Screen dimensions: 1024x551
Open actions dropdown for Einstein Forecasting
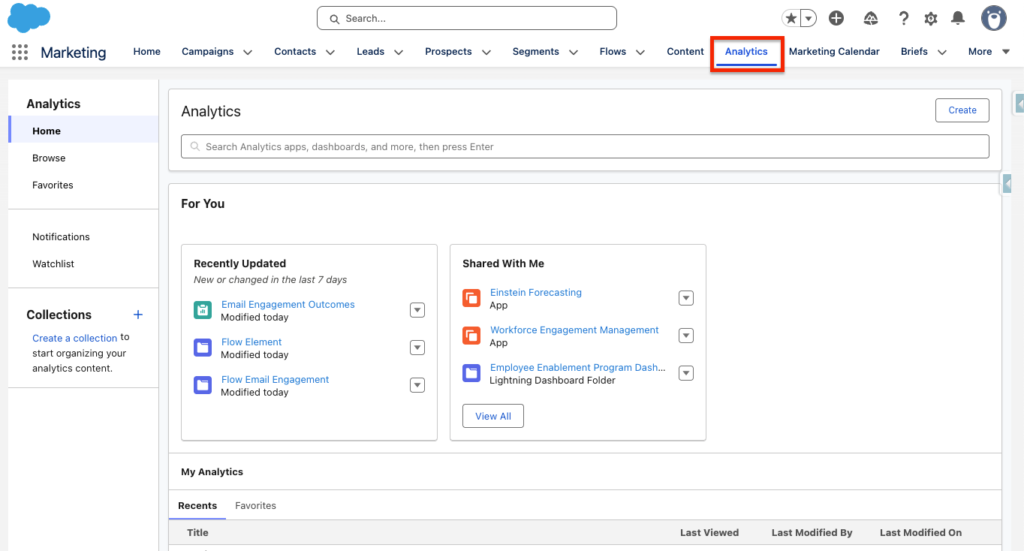click(686, 298)
